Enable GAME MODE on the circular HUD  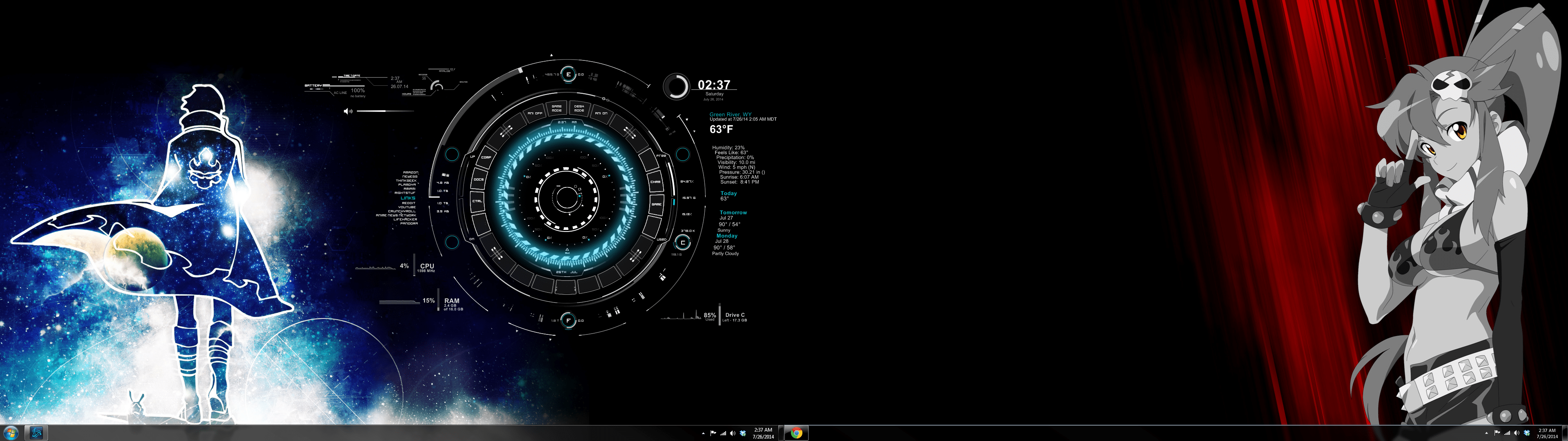[x=556, y=109]
